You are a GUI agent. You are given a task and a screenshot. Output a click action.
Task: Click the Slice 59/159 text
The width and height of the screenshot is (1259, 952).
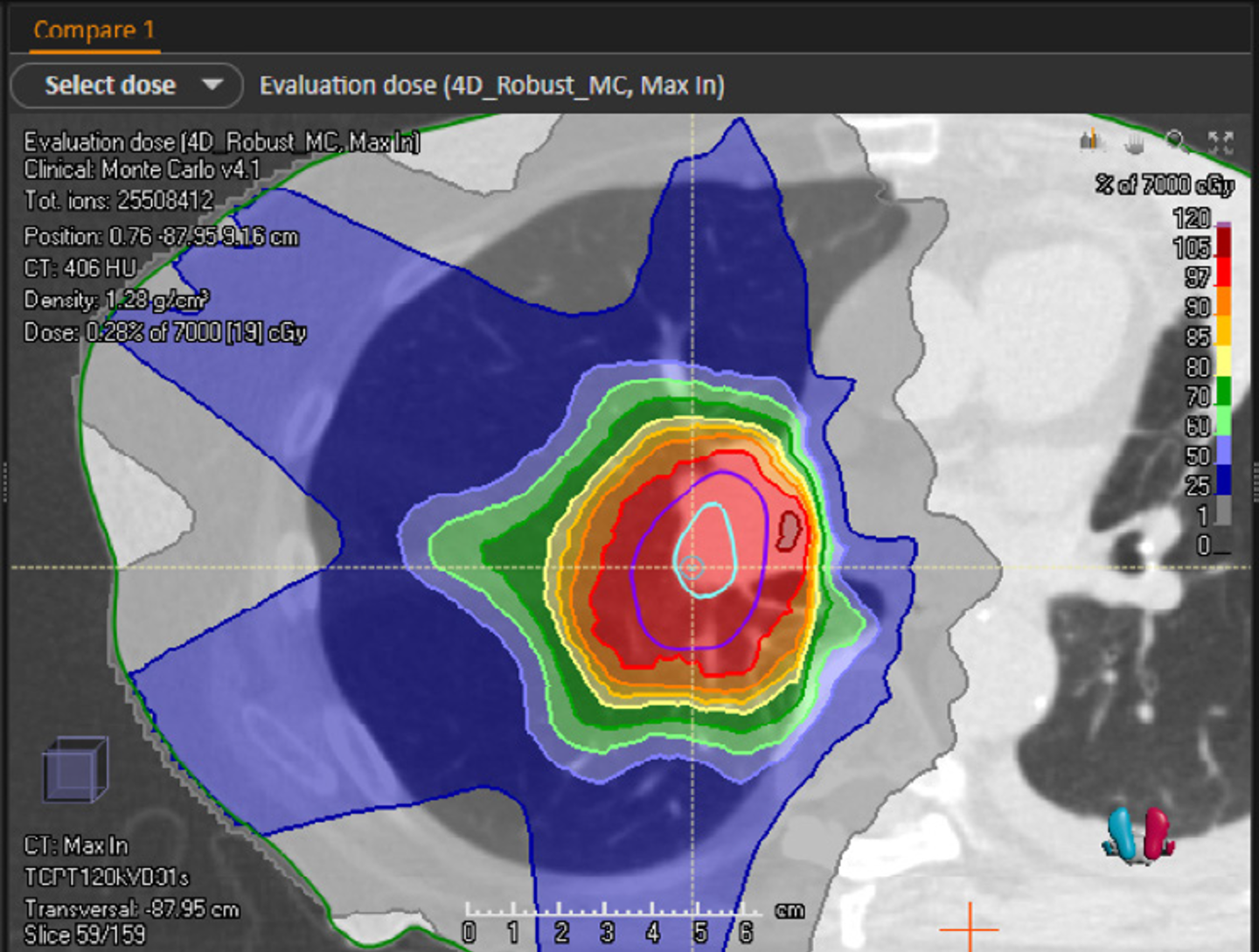pyautogui.click(x=85, y=935)
